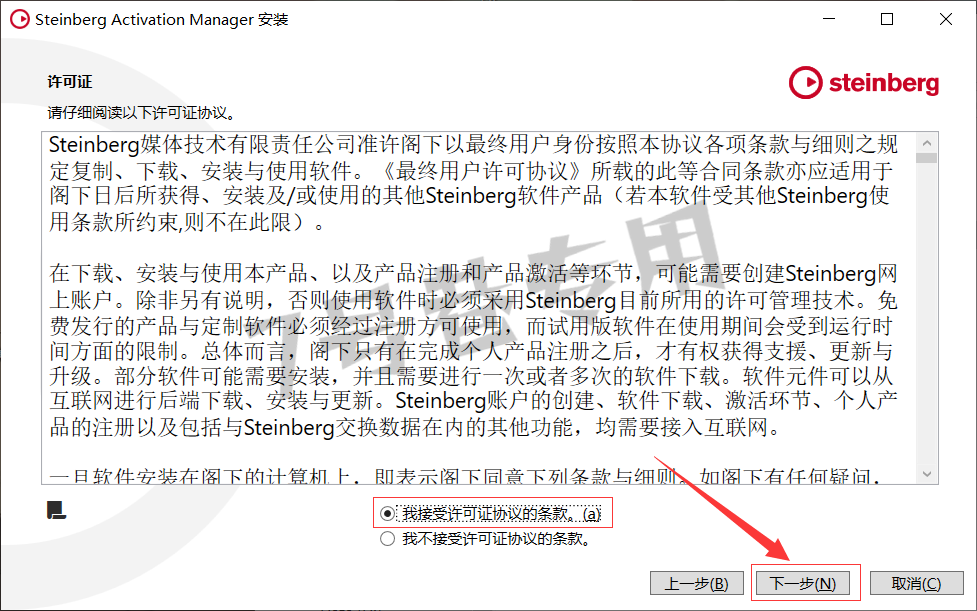Select 我不接受许可证协议的条款 radio button
The image size is (977, 611).
click(x=387, y=539)
